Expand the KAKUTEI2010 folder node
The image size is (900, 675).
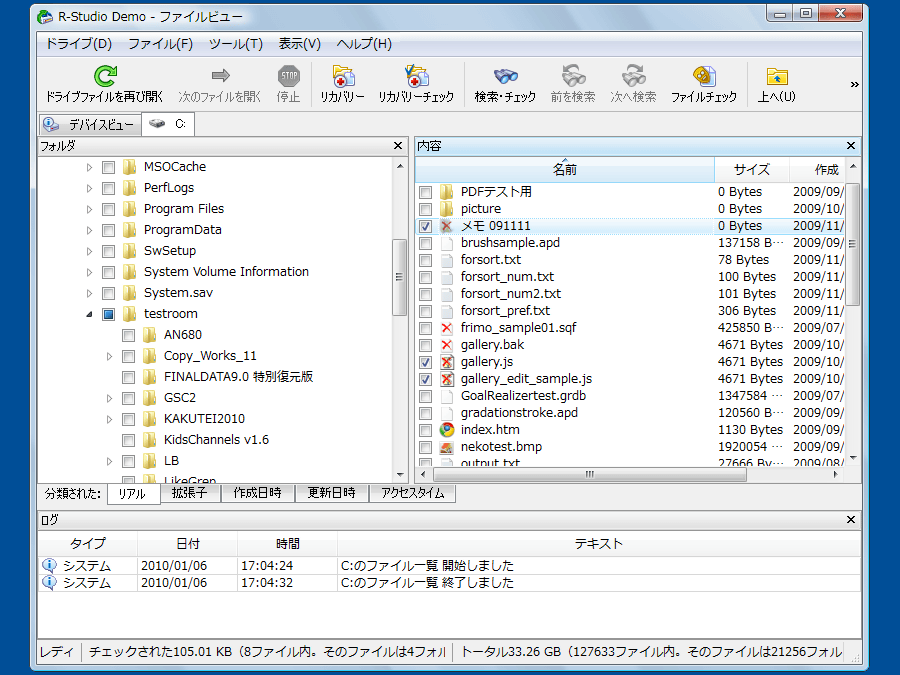pos(110,419)
